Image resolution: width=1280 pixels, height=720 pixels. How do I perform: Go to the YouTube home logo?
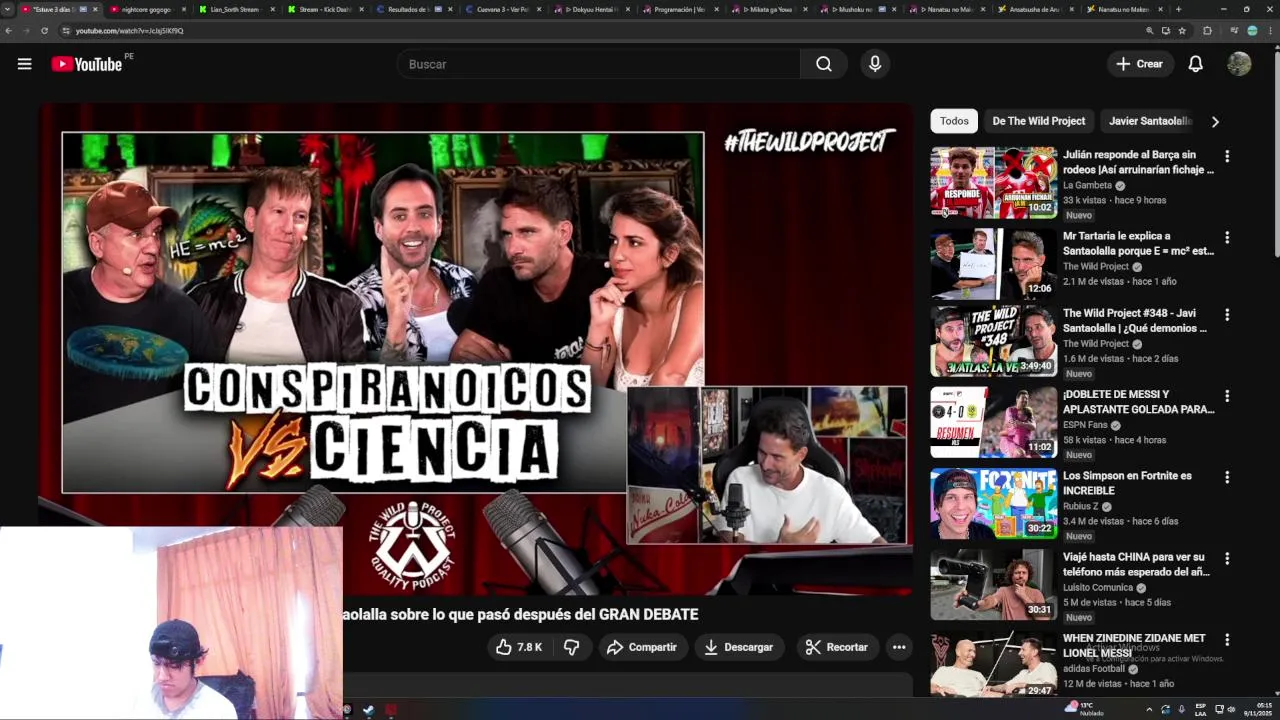pos(86,64)
